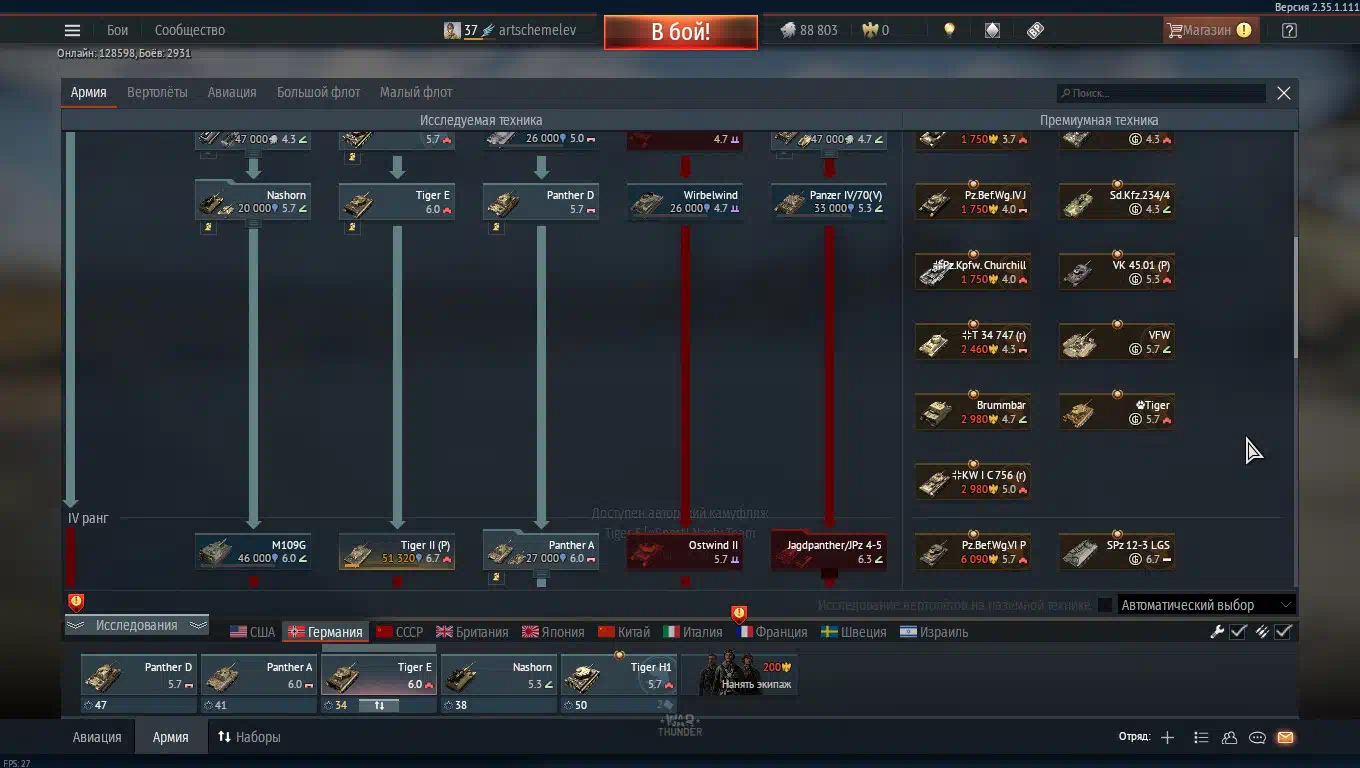The image size is (1360, 768).
Task: Select the Британия nation
Action: [x=472, y=632]
